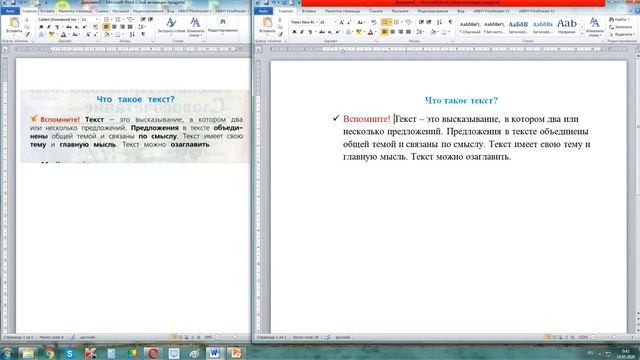Open font size box in right window
This screenshot has width=640, height=360.
(328, 22)
